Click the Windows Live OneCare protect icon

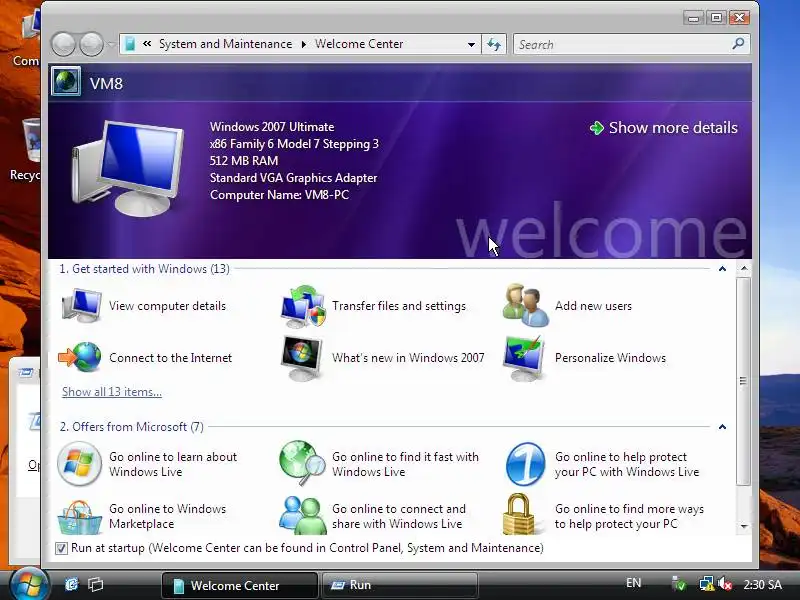[525, 464]
